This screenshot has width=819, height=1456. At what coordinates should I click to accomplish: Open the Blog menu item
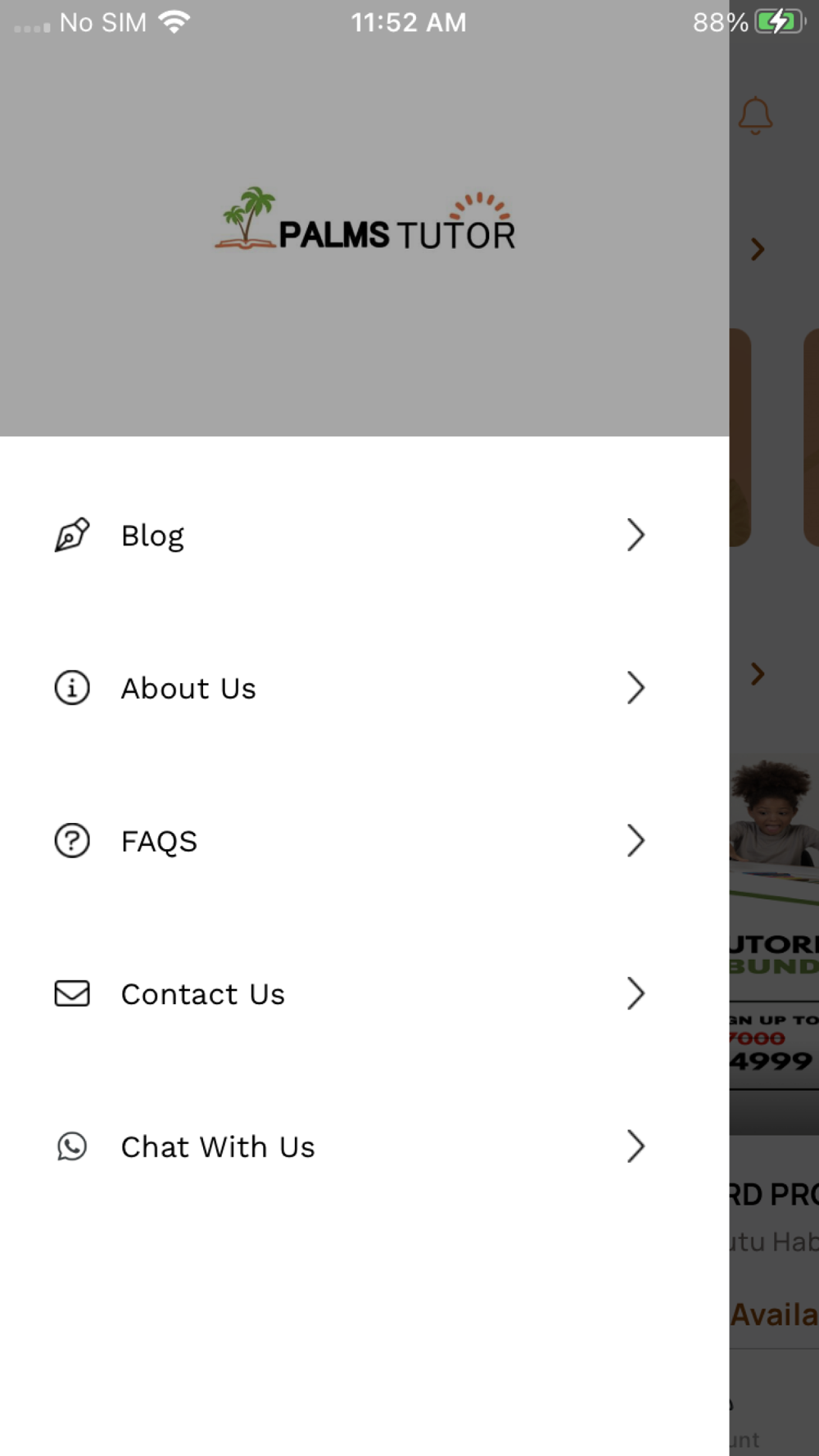click(364, 536)
